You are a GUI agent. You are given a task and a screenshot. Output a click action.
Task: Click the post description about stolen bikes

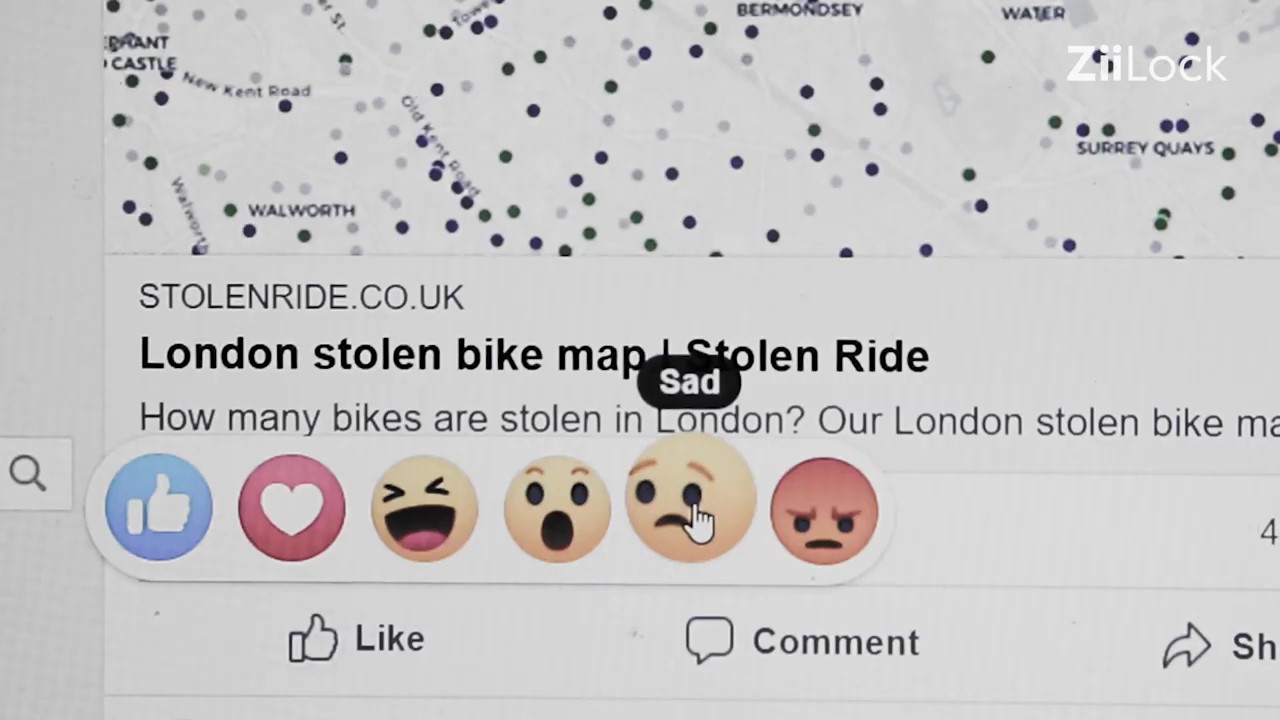click(x=709, y=420)
